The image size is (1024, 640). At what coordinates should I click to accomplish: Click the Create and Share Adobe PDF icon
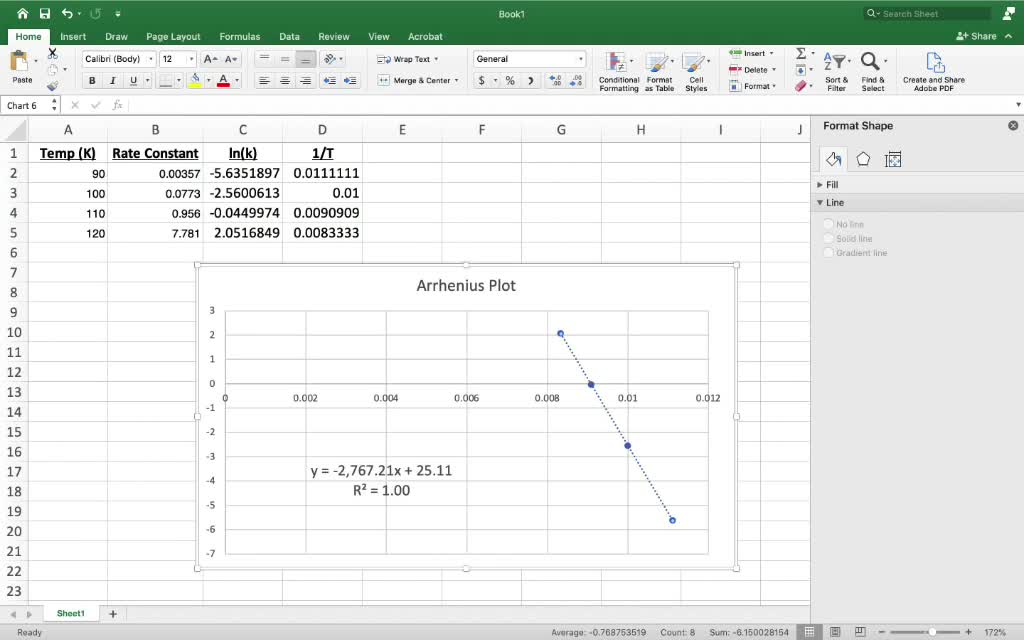[934, 68]
